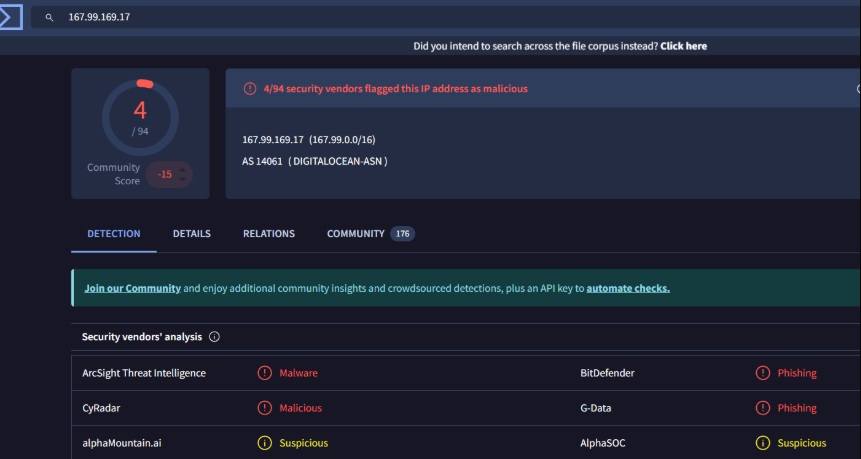Click the VirusTotal logo icon

pos(10,17)
